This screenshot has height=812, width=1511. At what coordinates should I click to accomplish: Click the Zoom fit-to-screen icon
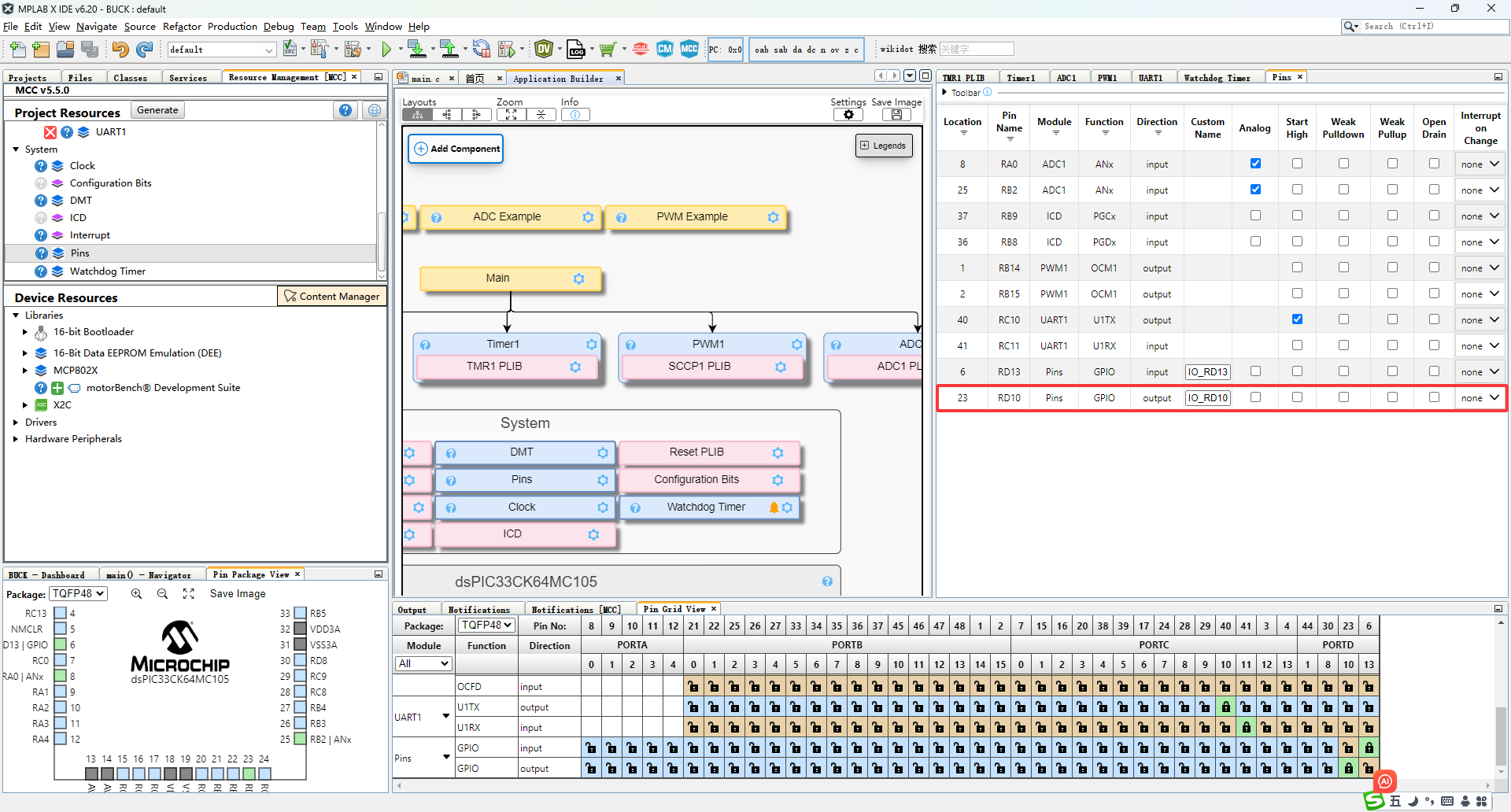[x=512, y=115]
